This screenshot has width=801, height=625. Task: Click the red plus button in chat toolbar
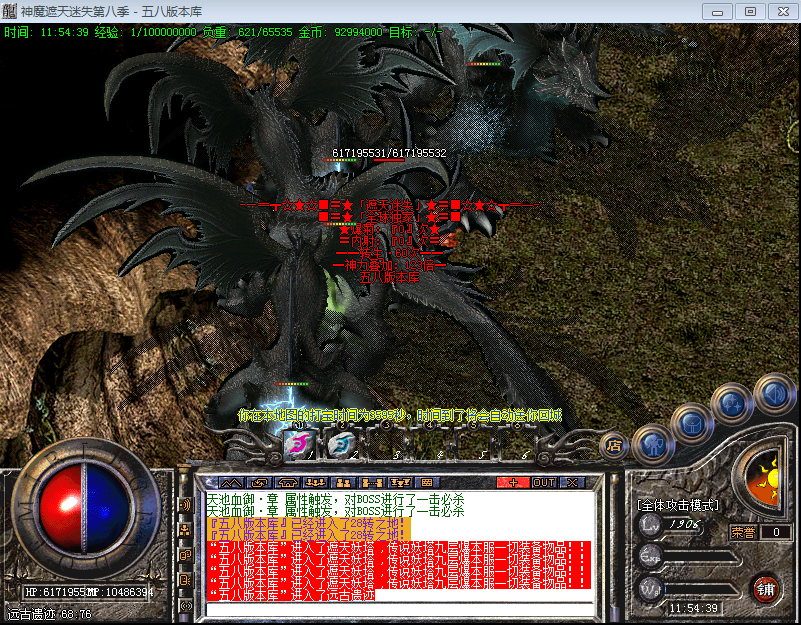pos(513,482)
